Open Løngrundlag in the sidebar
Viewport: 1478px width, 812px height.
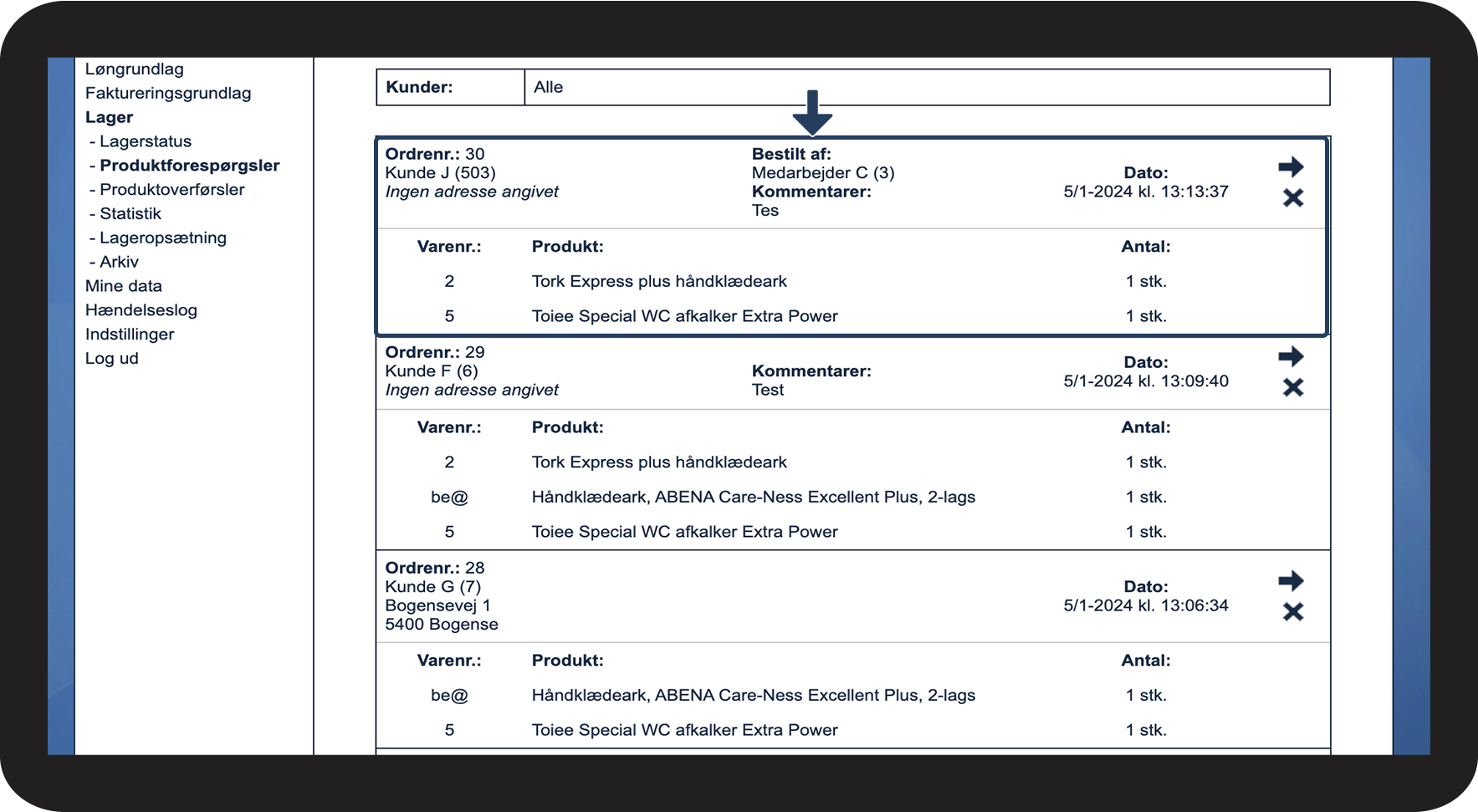tap(135, 69)
